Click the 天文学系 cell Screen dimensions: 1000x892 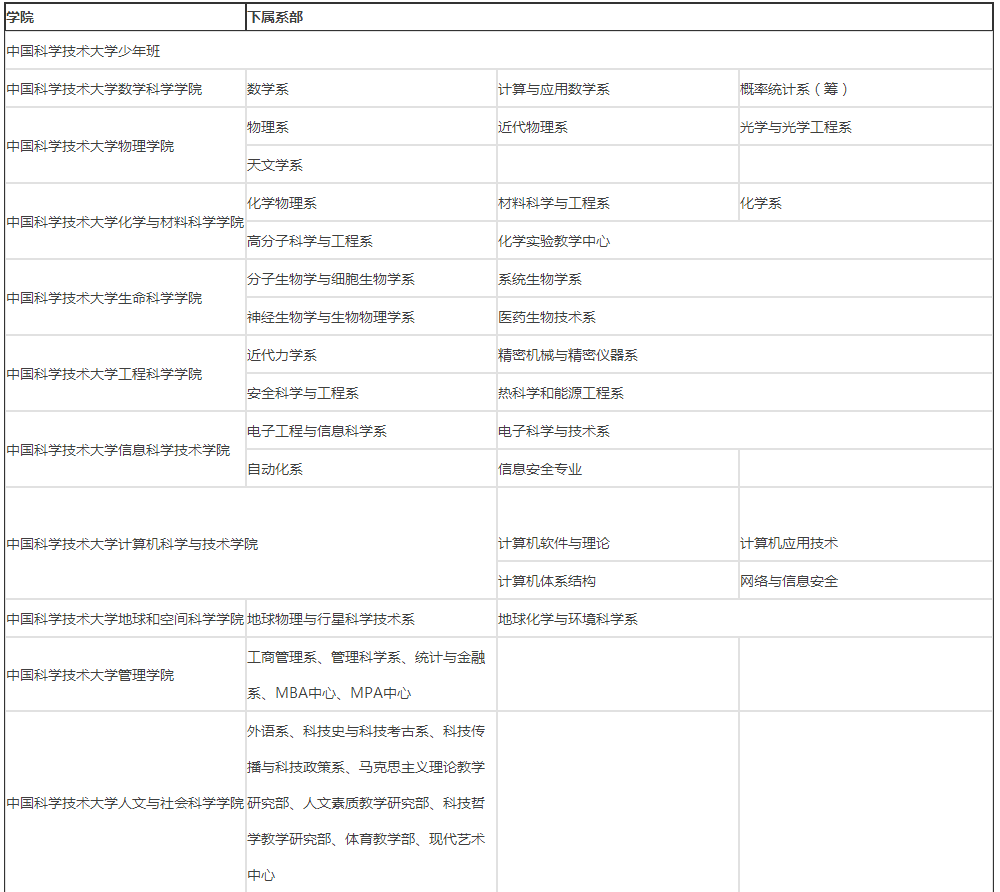(371, 165)
